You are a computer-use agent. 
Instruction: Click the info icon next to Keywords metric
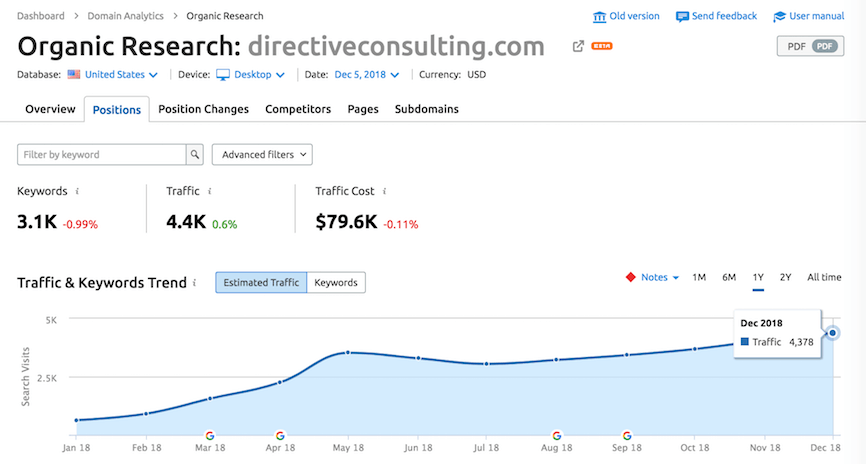click(78, 191)
